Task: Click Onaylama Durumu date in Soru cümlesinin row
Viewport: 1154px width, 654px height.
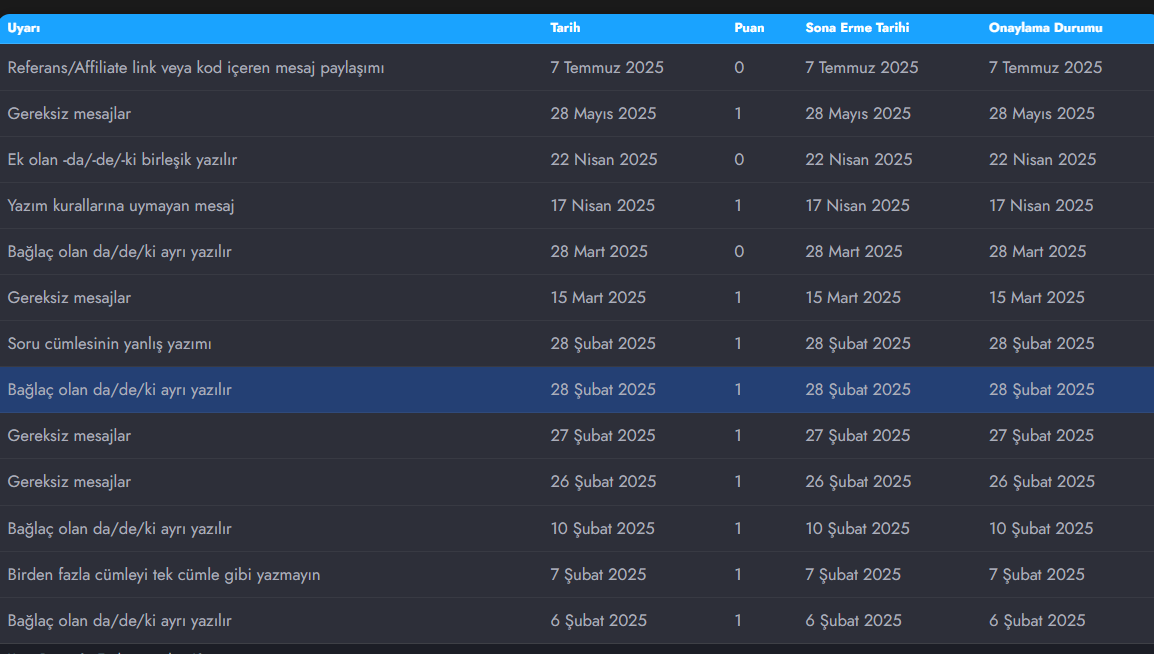Action: click(x=1041, y=344)
